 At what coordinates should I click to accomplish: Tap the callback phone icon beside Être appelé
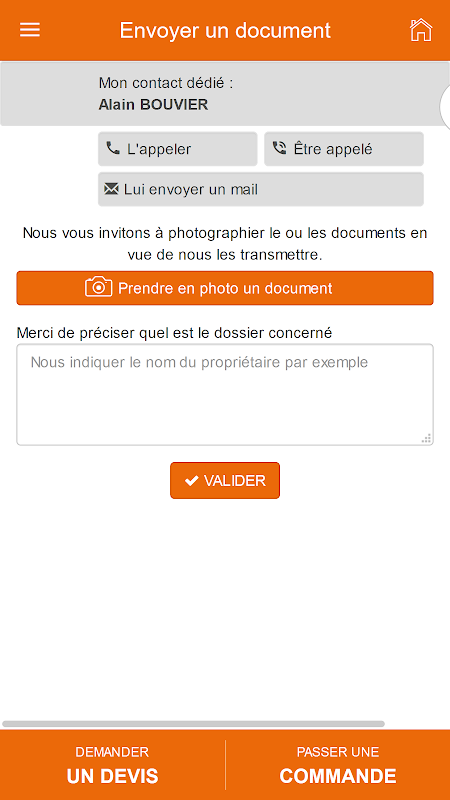point(279,148)
